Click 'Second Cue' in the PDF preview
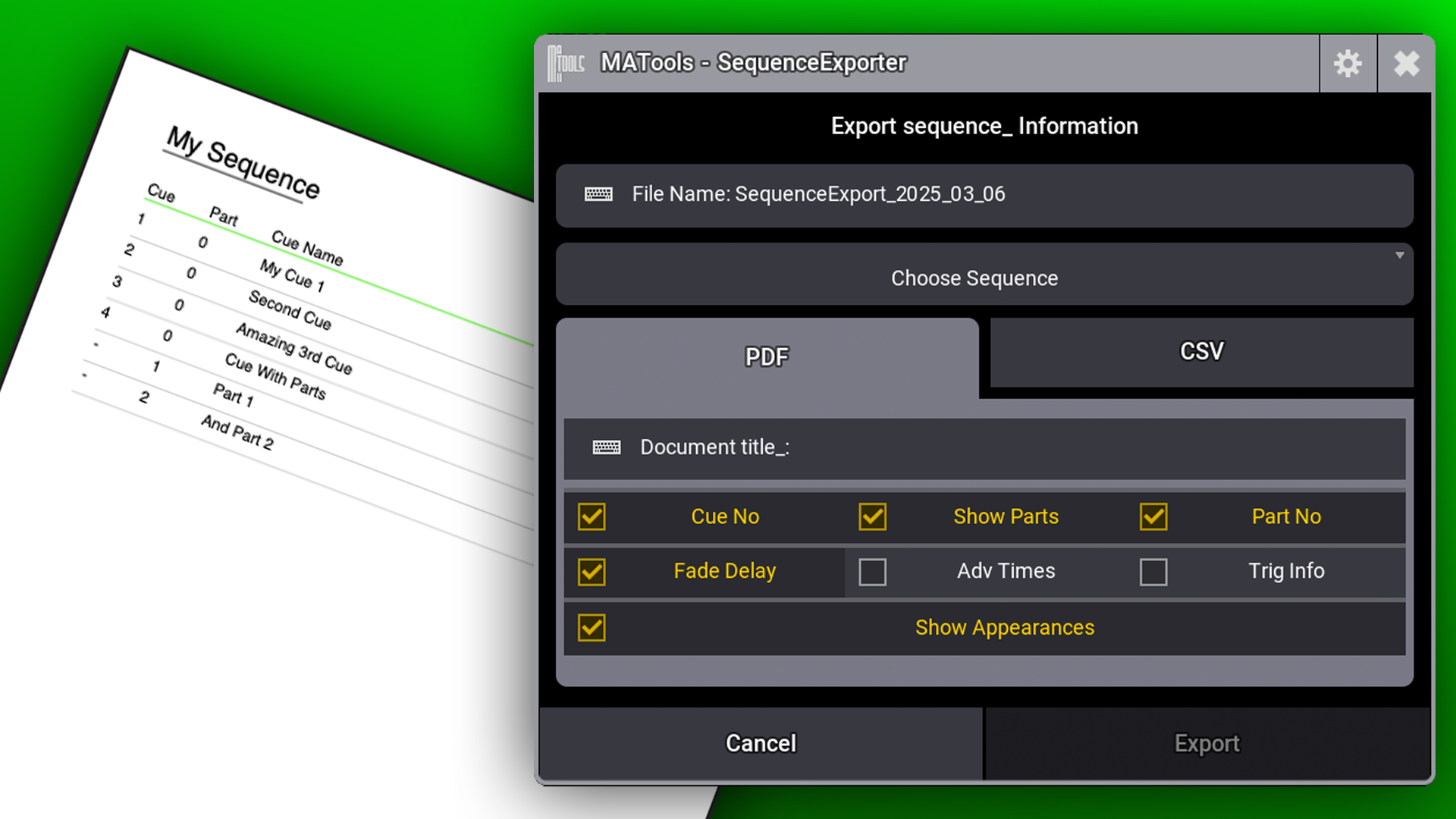 point(290,310)
